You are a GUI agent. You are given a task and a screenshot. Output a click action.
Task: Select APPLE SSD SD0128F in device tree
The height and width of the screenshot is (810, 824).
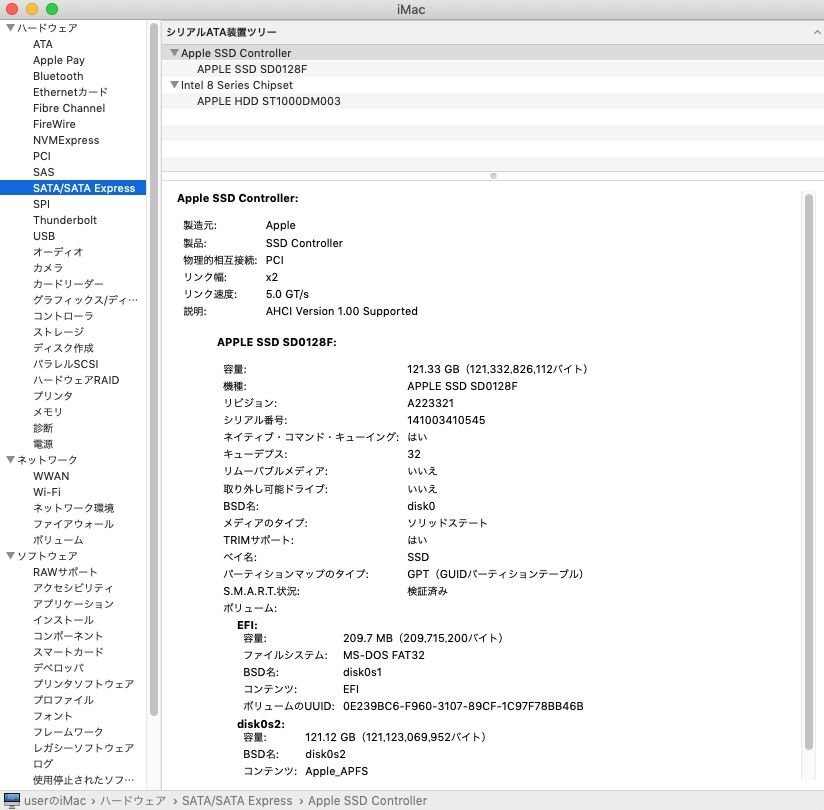(x=252, y=69)
